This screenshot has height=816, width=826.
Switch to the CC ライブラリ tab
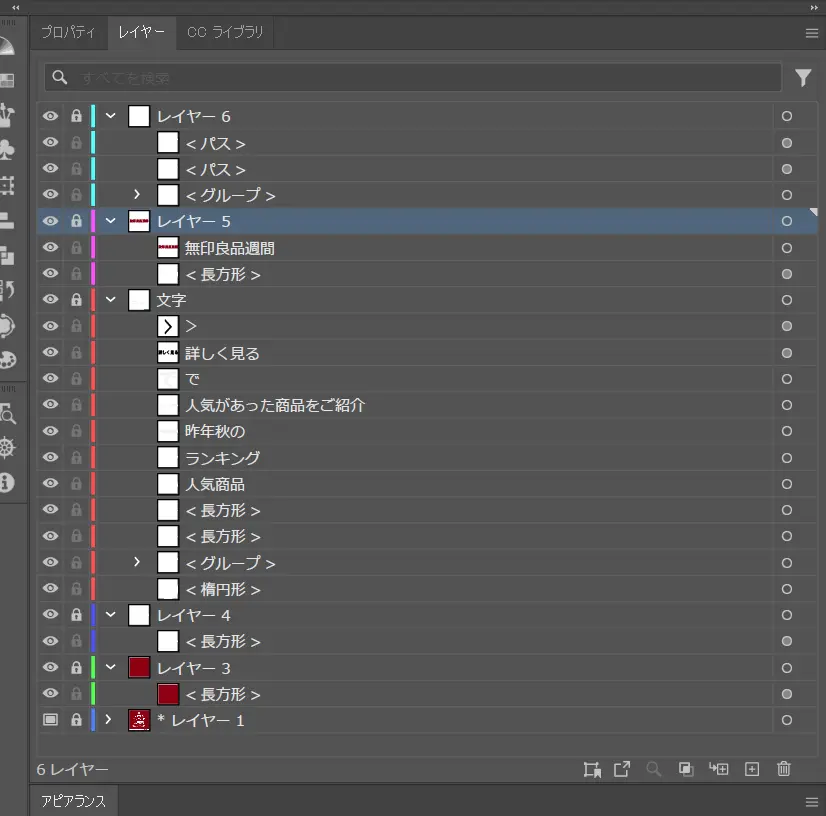coord(225,32)
